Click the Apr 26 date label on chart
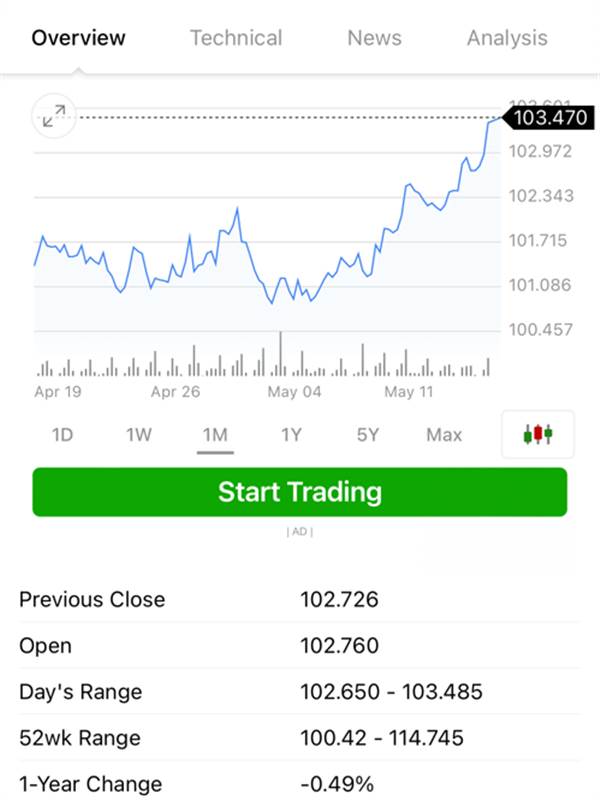600x800 pixels. click(176, 391)
